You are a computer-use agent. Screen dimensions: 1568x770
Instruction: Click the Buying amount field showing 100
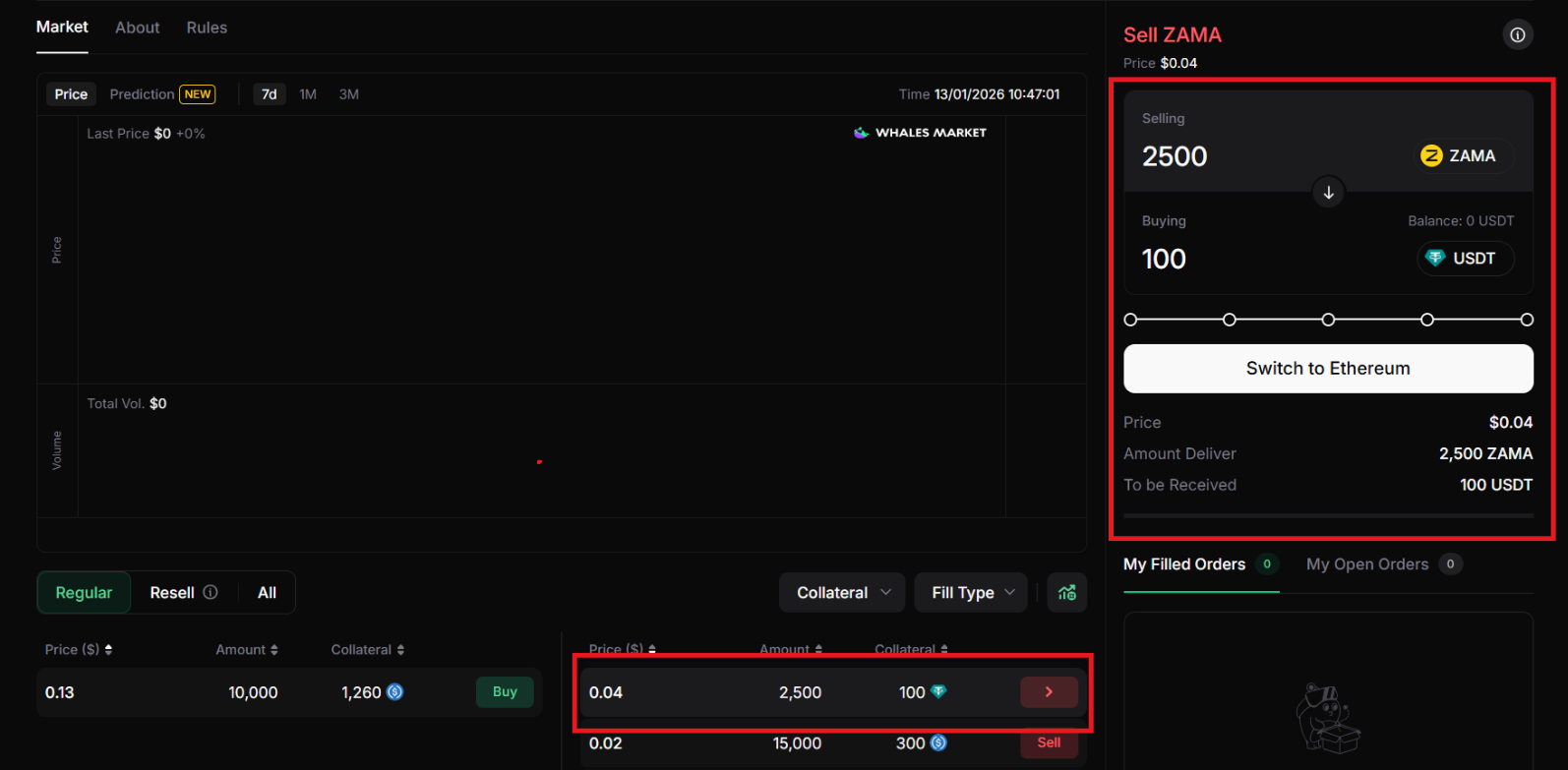[x=1164, y=259]
